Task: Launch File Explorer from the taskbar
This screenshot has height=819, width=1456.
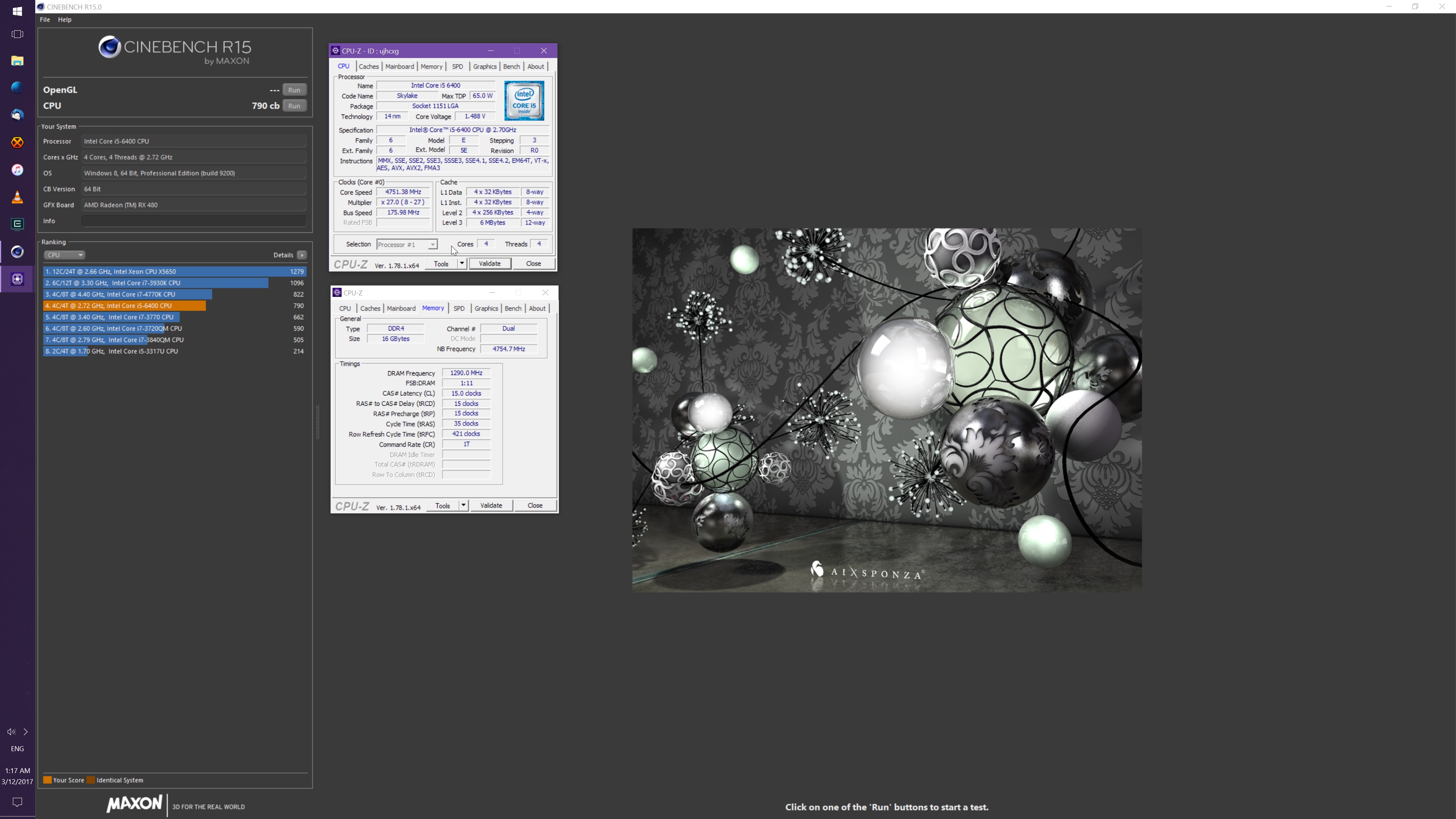Action: pos(17,61)
